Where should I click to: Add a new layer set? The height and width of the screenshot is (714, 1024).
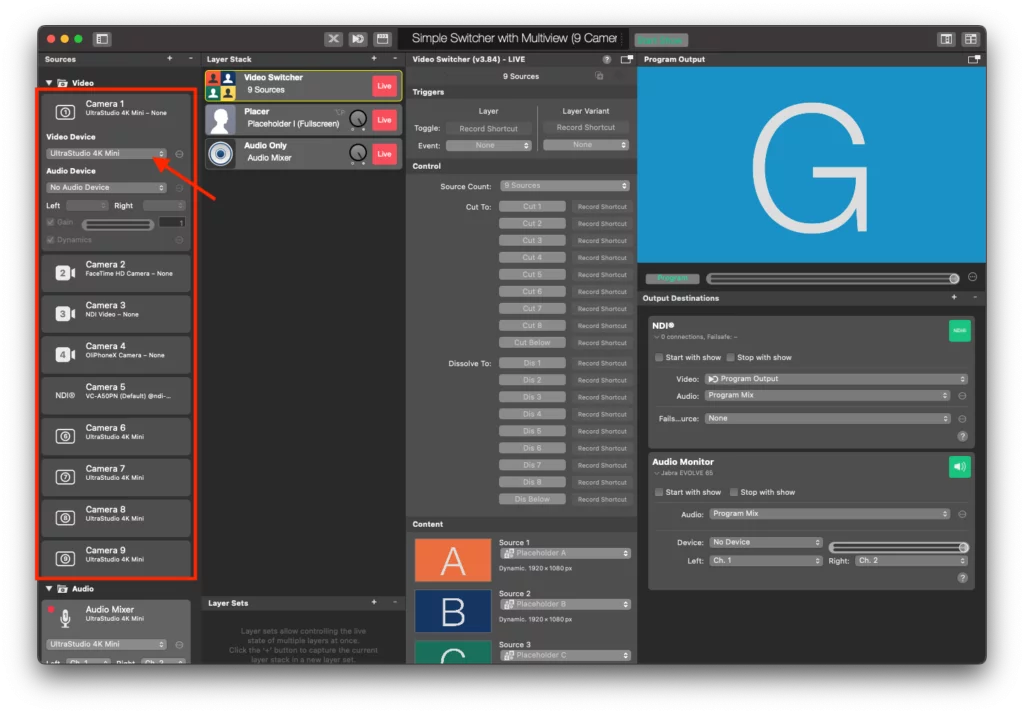point(374,602)
